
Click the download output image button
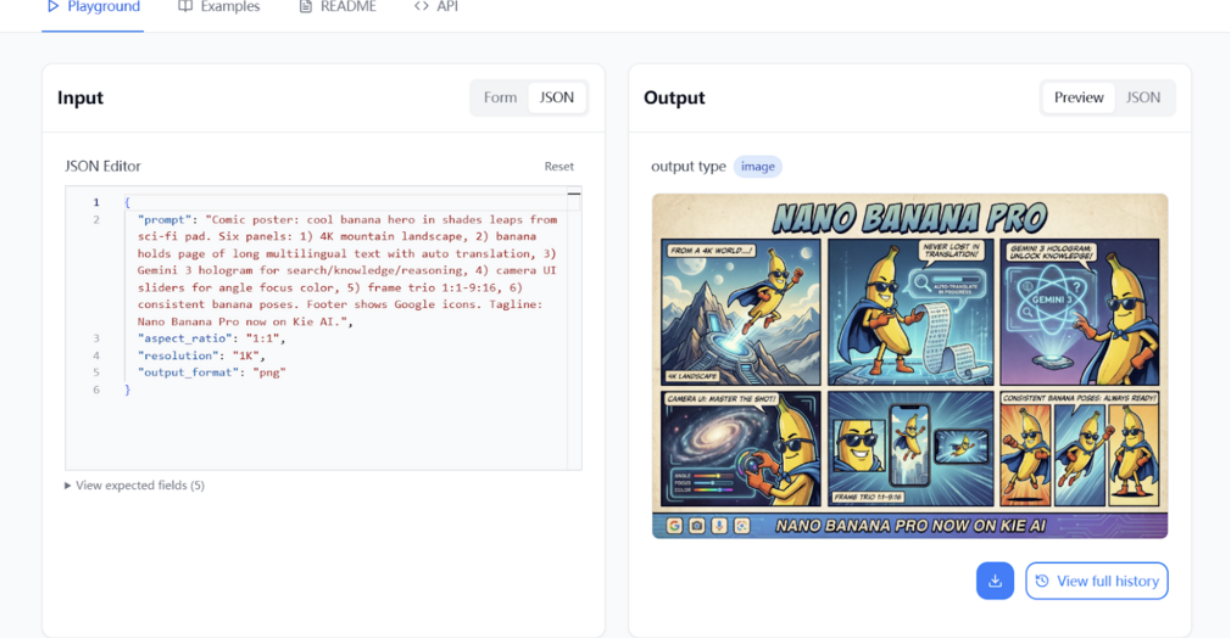tap(995, 581)
